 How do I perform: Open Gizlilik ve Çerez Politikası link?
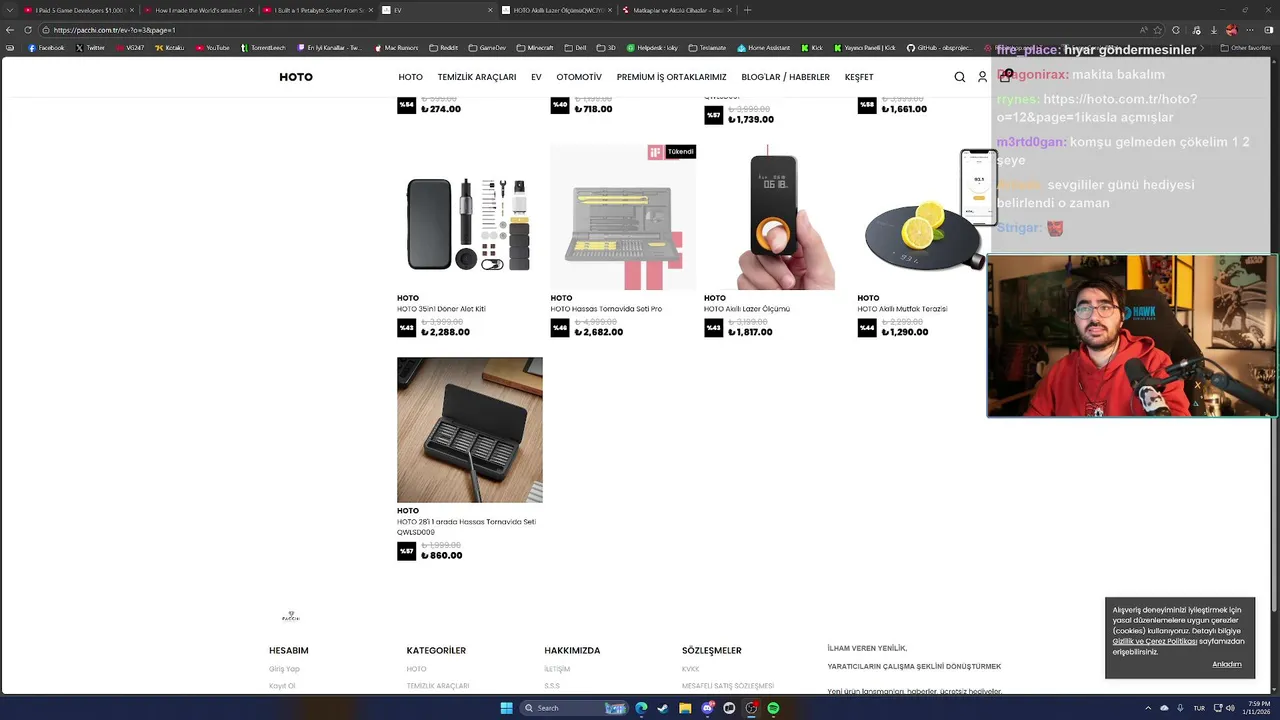point(1155,642)
